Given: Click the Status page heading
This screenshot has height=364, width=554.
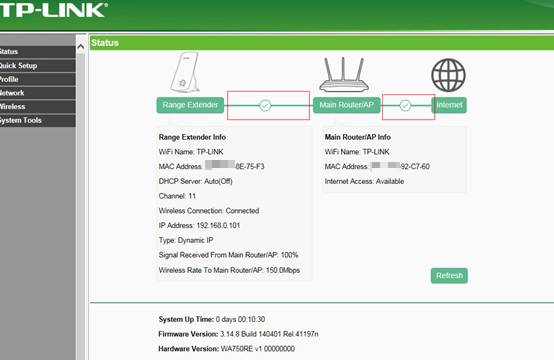Looking at the screenshot, I should click(105, 43).
